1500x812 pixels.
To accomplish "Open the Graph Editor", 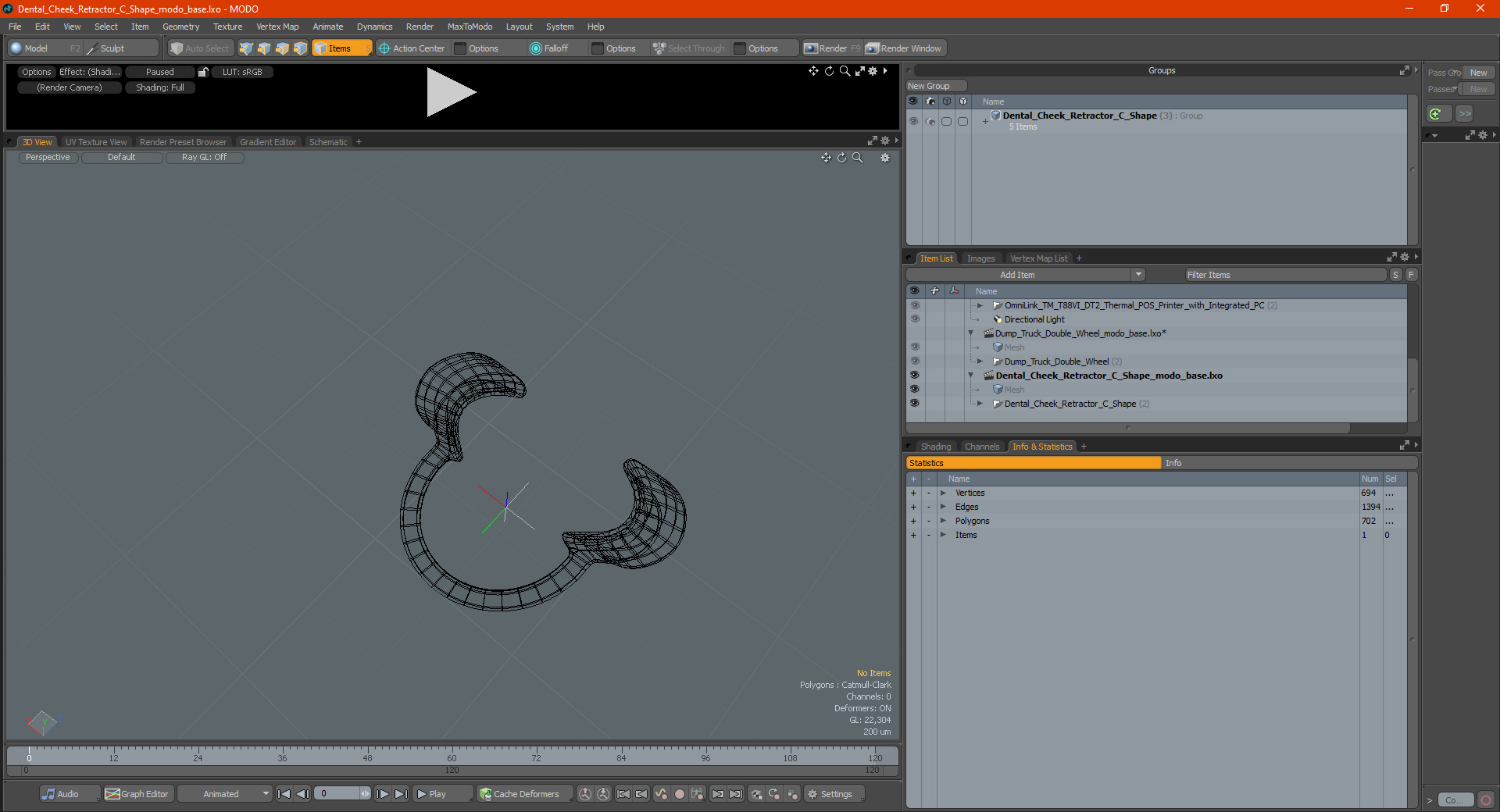I will point(137,794).
